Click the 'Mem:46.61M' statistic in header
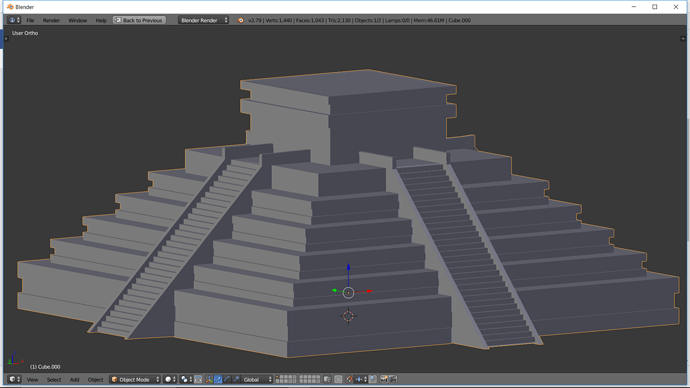This screenshot has width=690, height=388. [429, 20]
